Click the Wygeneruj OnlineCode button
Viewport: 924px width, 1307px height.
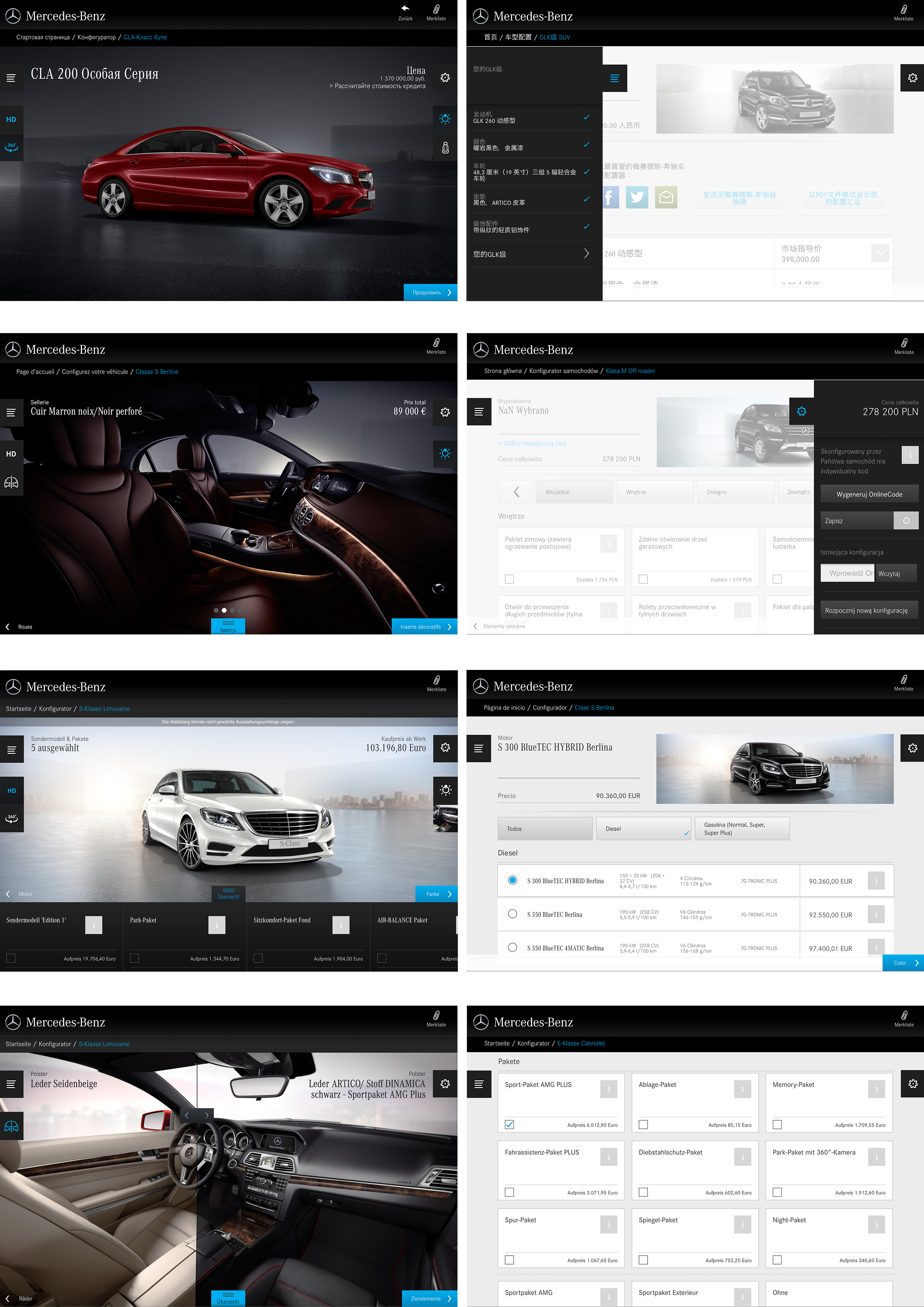pyautogui.click(x=869, y=494)
